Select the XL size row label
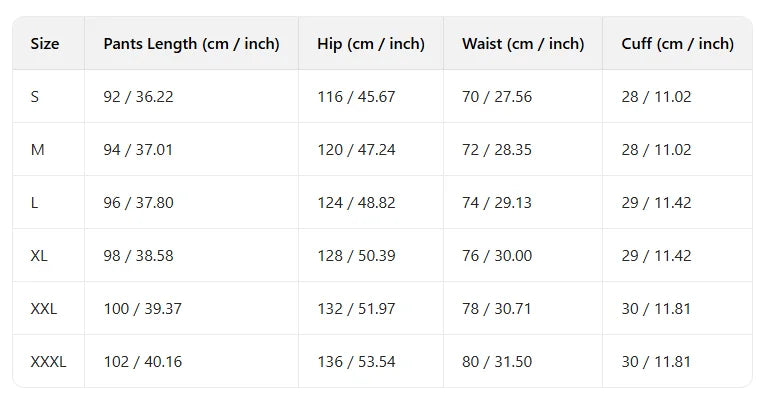Image resolution: width=781 pixels, height=404 pixels. click(x=39, y=256)
